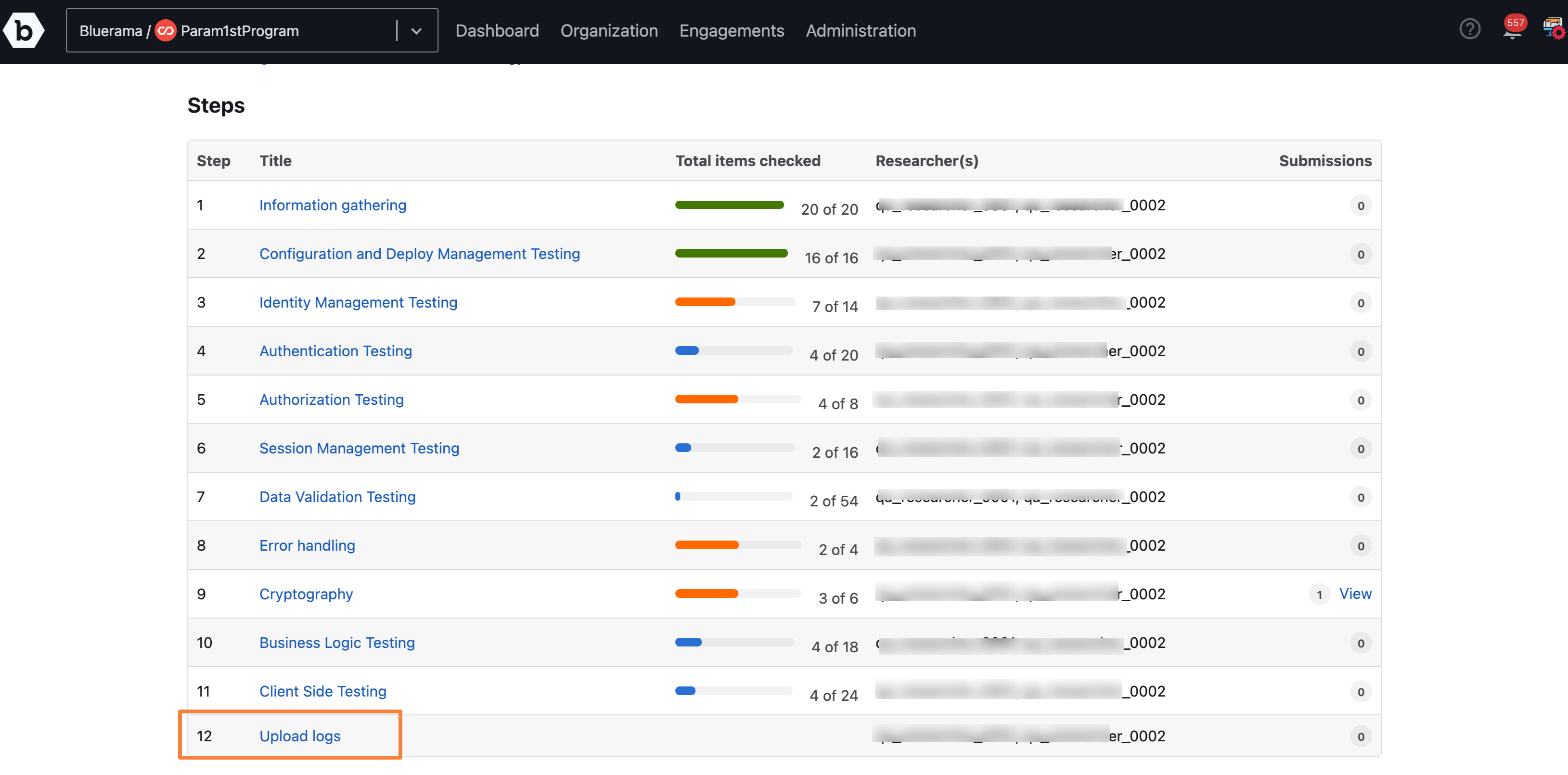
Task: Select the Dashboard menu item
Action: click(496, 30)
